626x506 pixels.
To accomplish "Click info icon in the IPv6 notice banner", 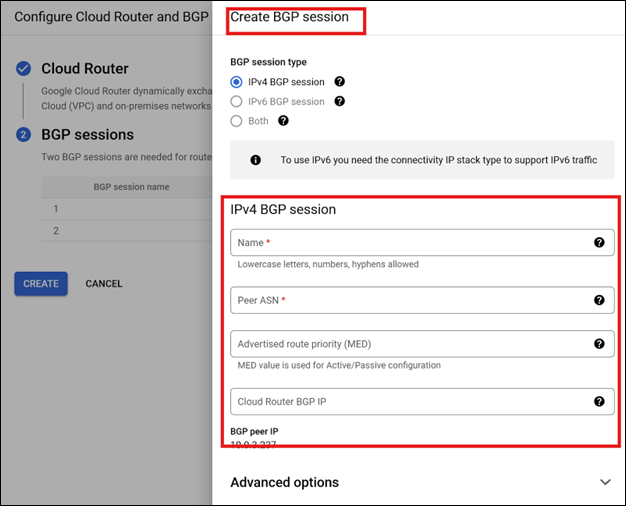I will tap(255, 160).
